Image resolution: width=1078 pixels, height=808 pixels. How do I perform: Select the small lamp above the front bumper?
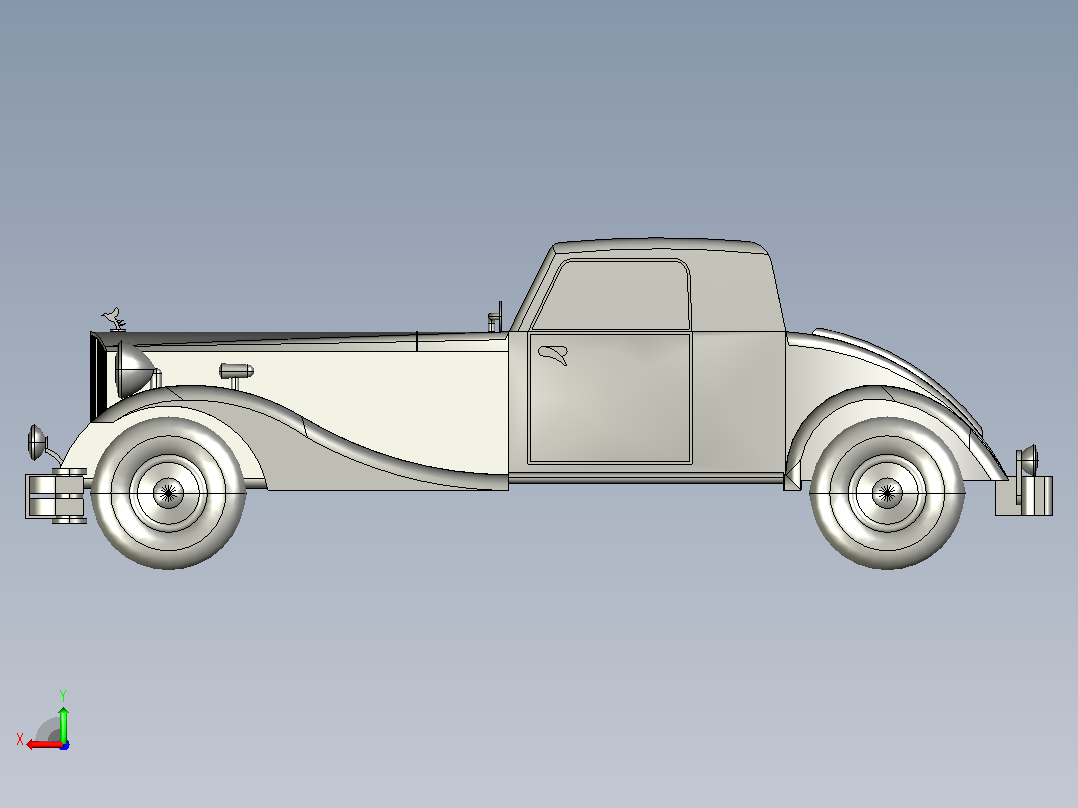37,442
